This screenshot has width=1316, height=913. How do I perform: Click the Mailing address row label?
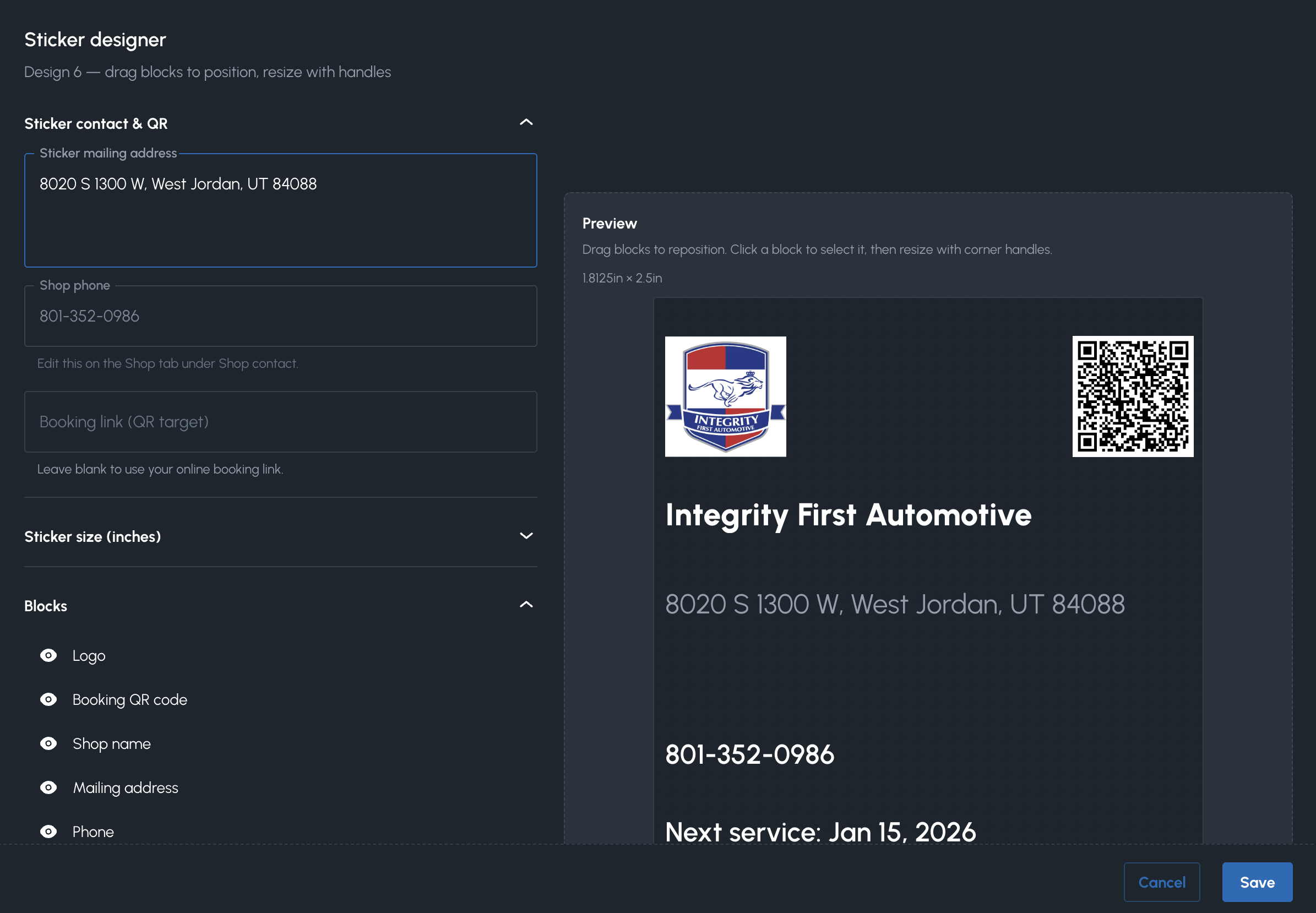click(125, 787)
